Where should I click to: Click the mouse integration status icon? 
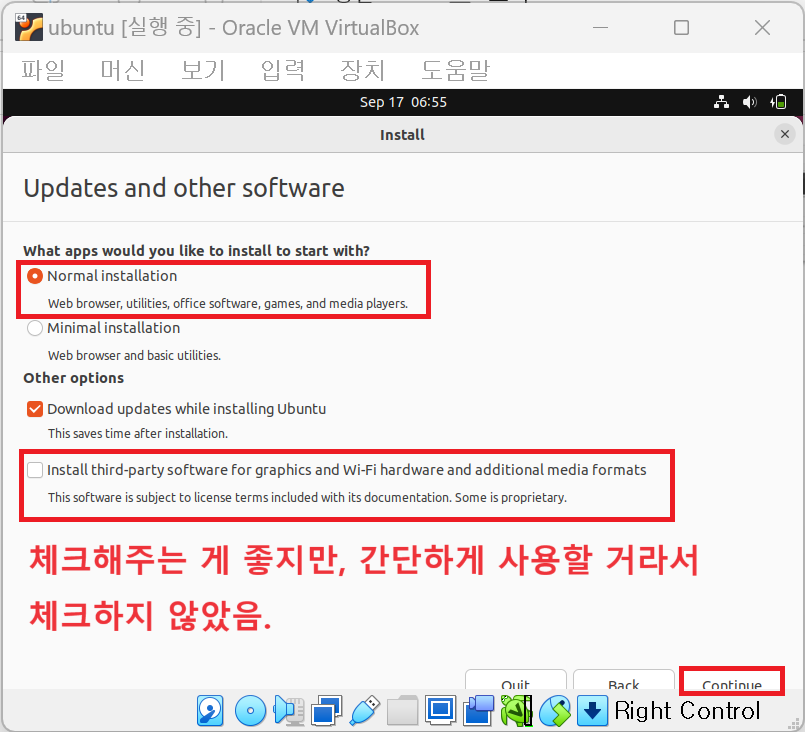(554, 710)
